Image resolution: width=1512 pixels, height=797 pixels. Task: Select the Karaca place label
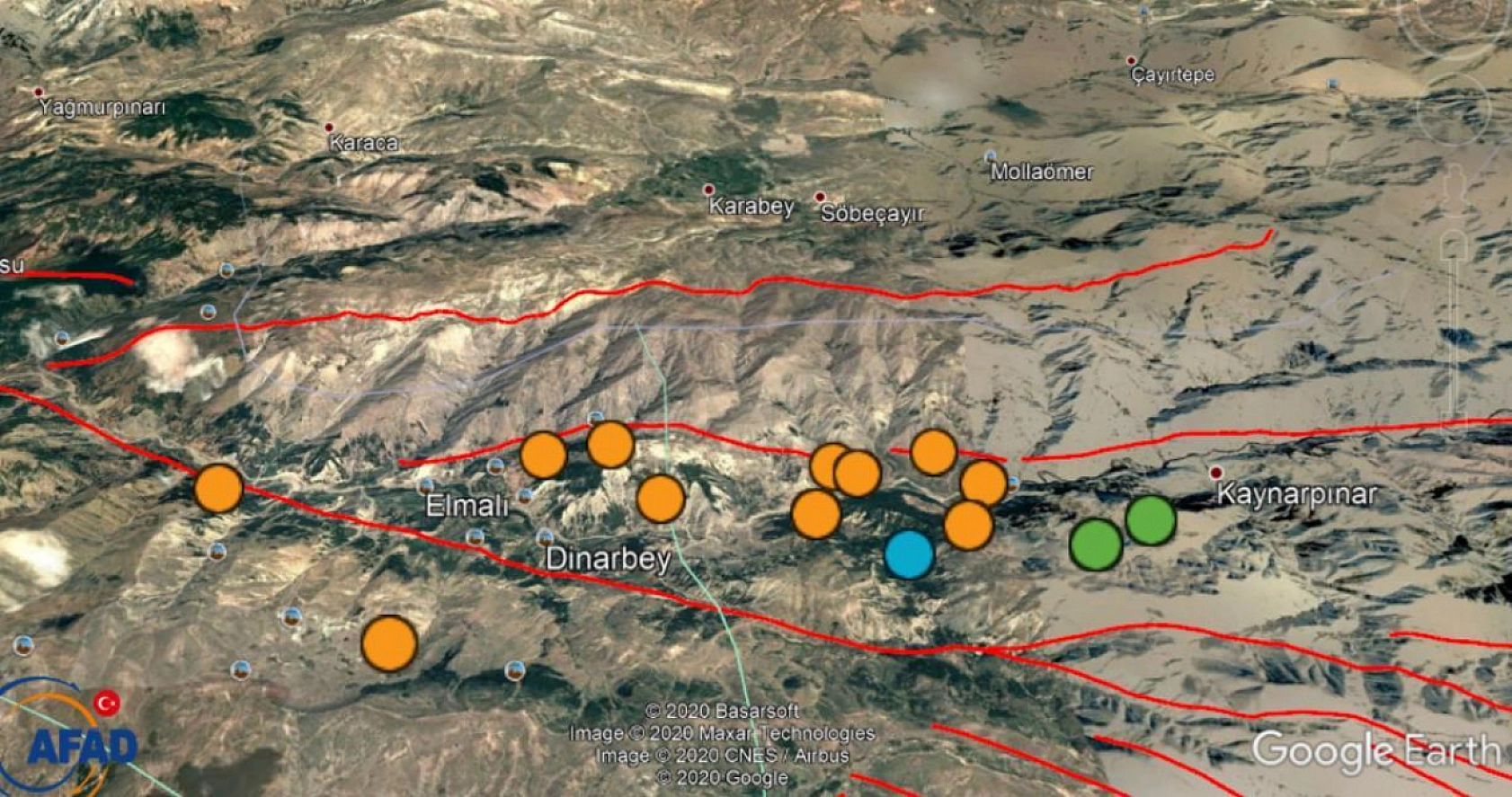(363, 143)
